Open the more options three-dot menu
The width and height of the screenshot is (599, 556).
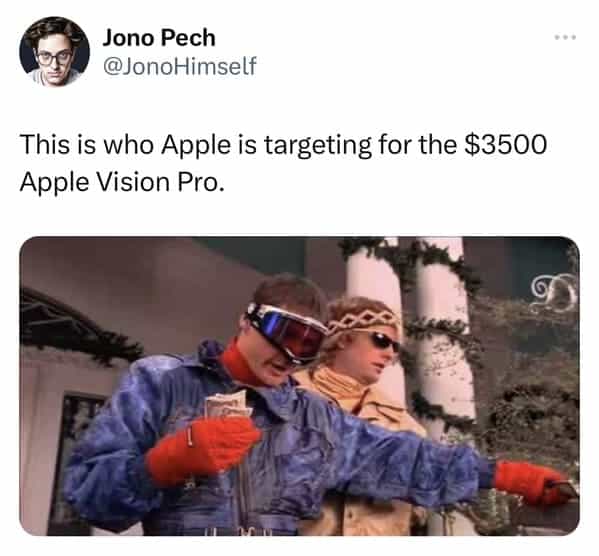click(x=565, y=37)
